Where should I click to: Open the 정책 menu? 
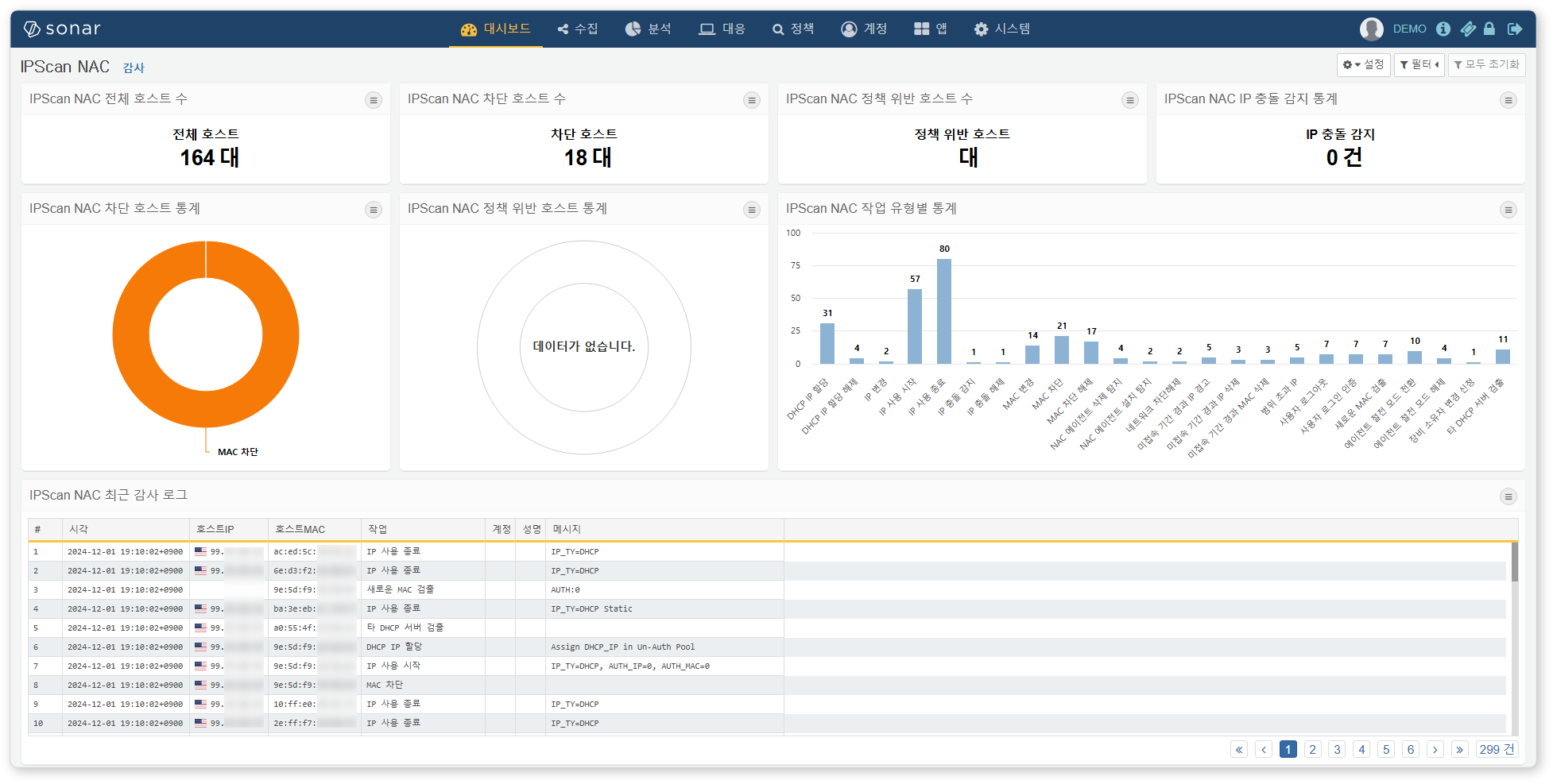793,29
